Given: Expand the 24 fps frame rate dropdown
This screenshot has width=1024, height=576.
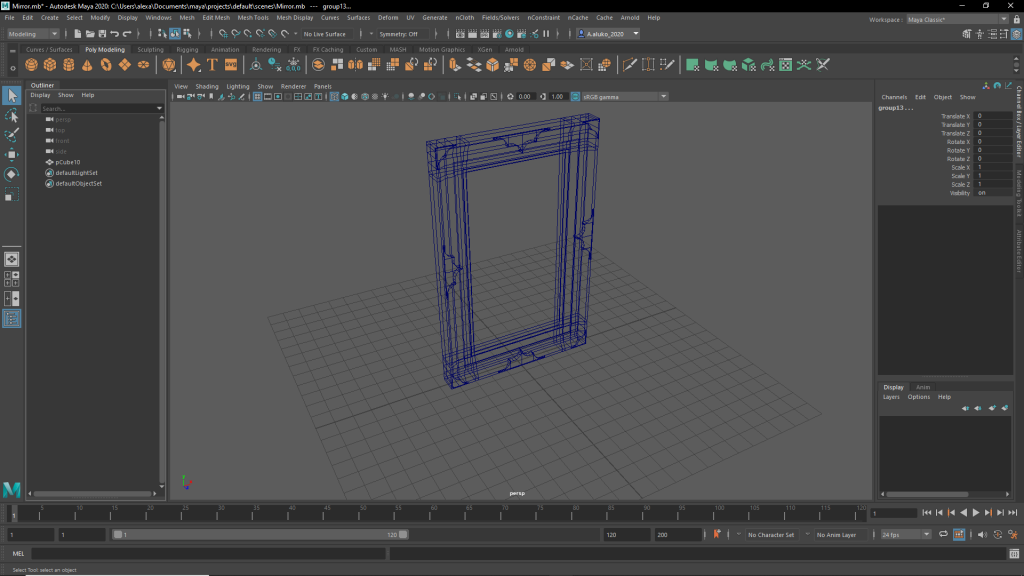Looking at the screenshot, I should click(x=906, y=535).
